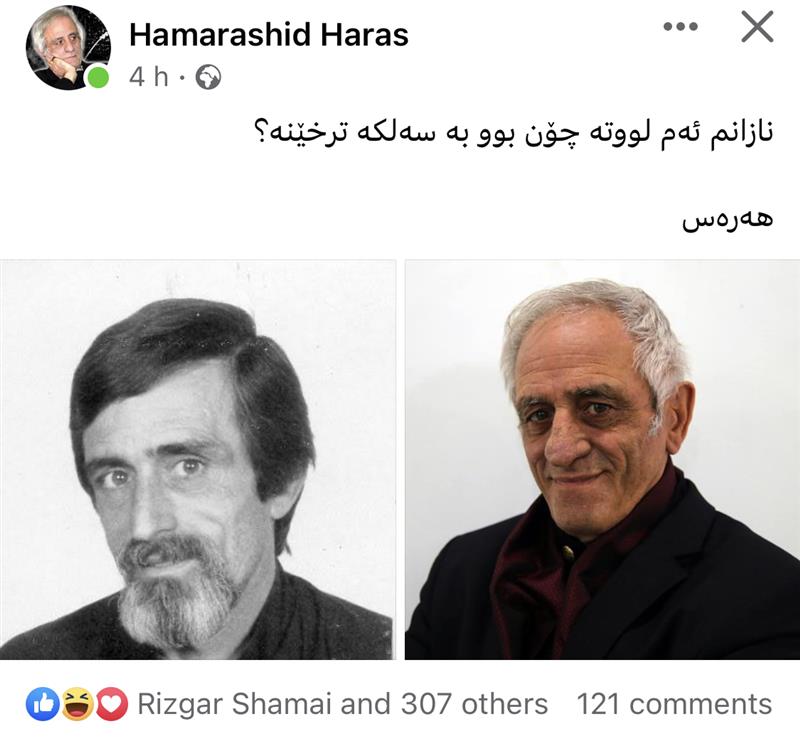Image resolution: width=800 pixels, height=738 pixels.
Task: Click the signature word هەرەس
Action: point(728,219)
